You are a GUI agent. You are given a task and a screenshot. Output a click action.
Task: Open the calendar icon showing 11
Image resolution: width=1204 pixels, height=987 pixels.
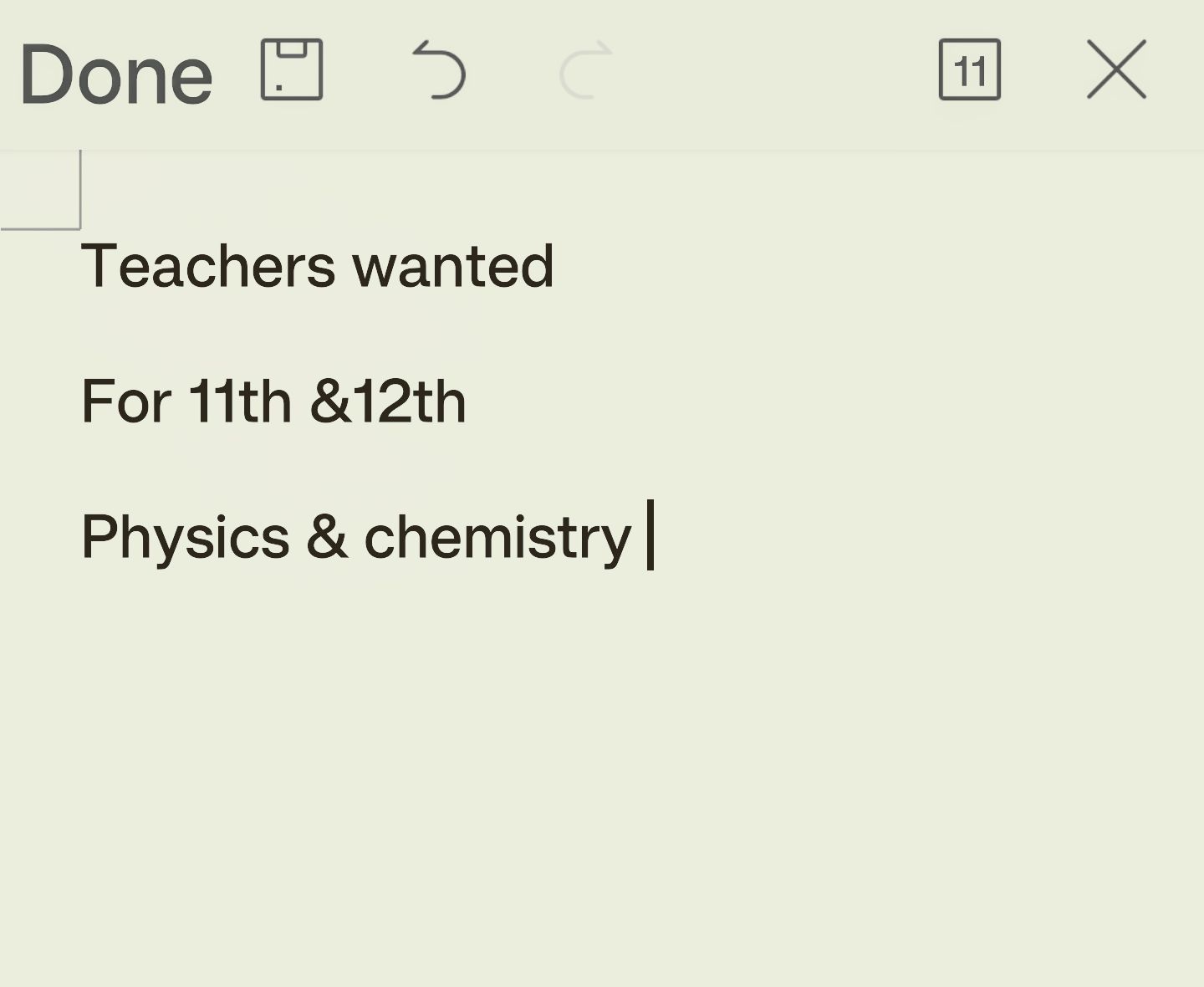969,70
